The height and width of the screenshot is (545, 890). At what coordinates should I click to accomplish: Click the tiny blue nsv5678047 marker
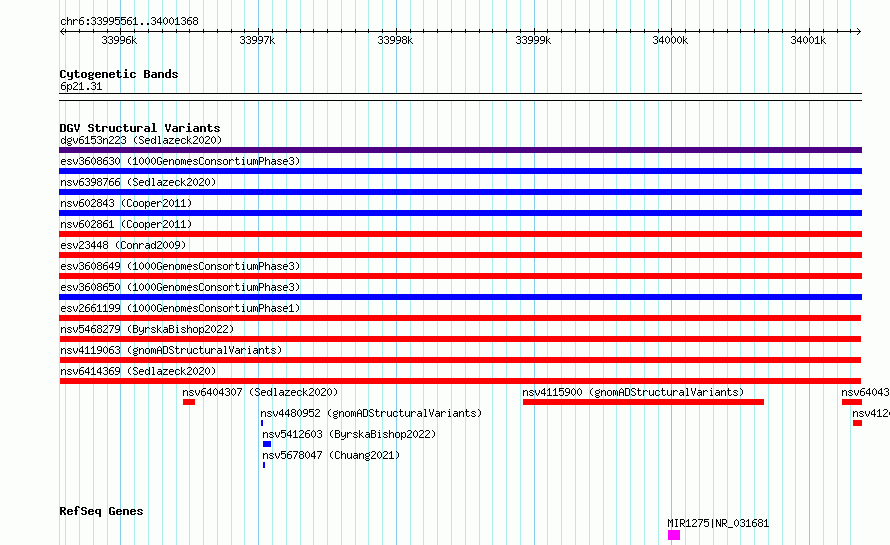tap(264, 465)
